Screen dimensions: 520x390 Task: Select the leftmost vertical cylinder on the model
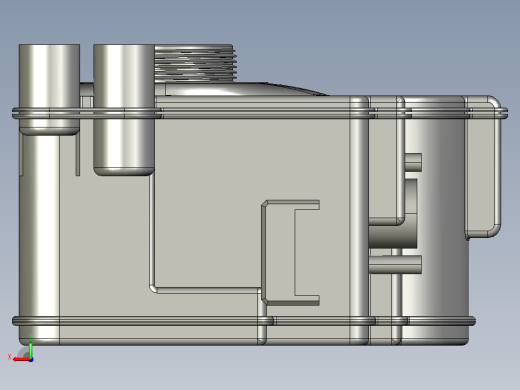point(49,89)
